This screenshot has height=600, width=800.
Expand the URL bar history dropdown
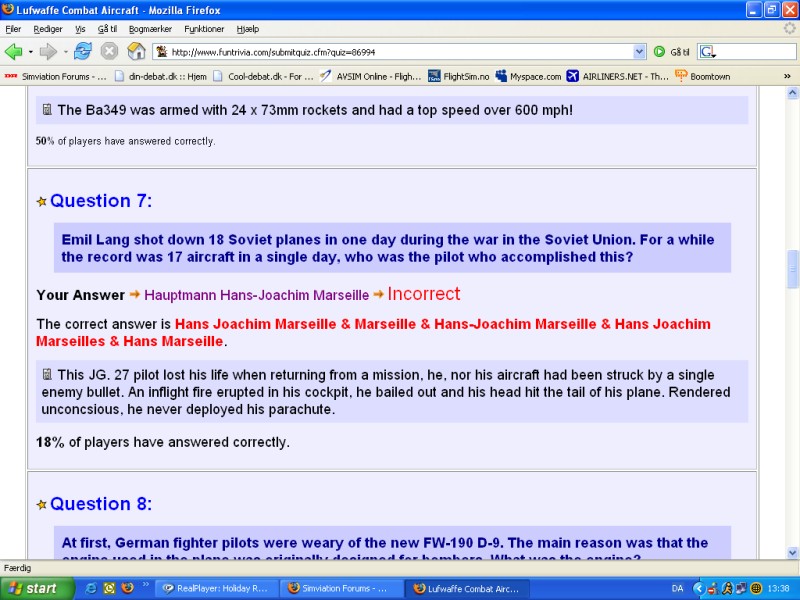639,52
